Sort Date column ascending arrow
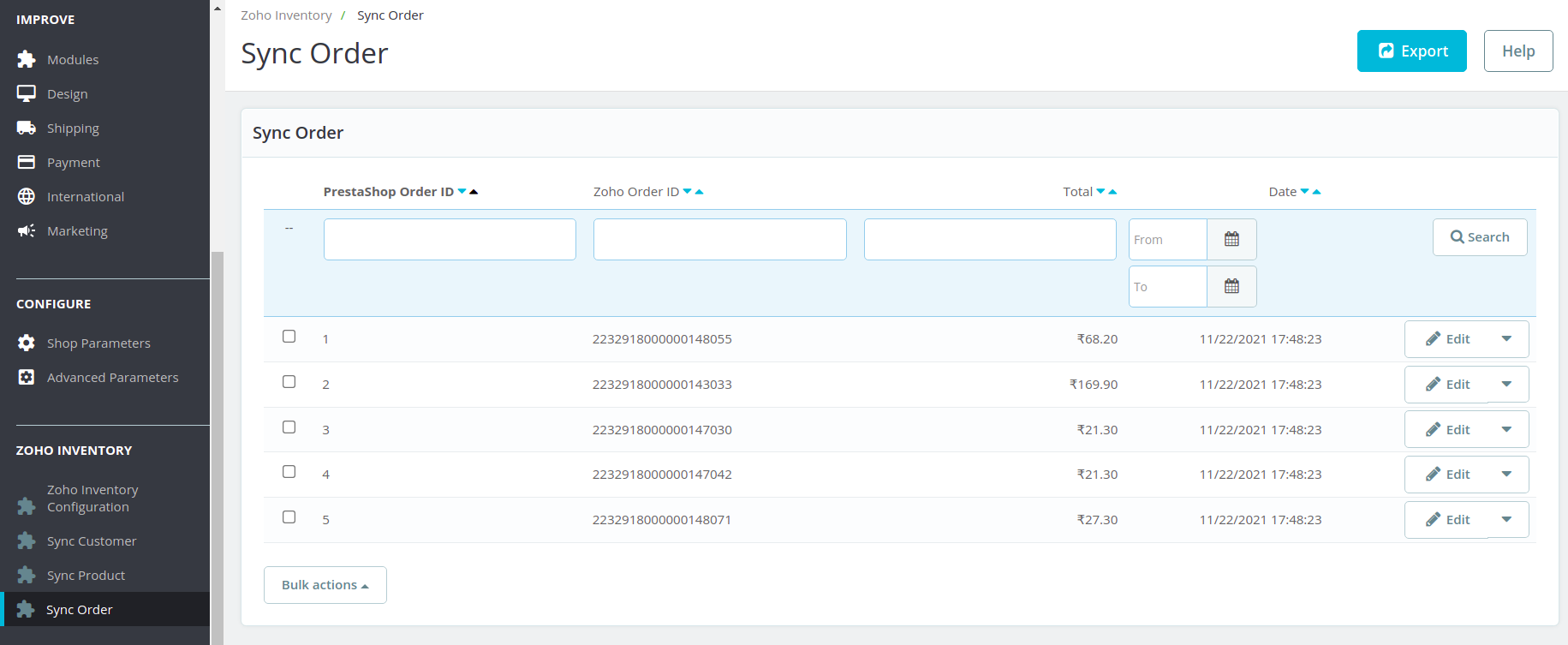Image resolution: width=1568 pixels, height=645 pixels. pyautogui.click(x=1316, y=191)
